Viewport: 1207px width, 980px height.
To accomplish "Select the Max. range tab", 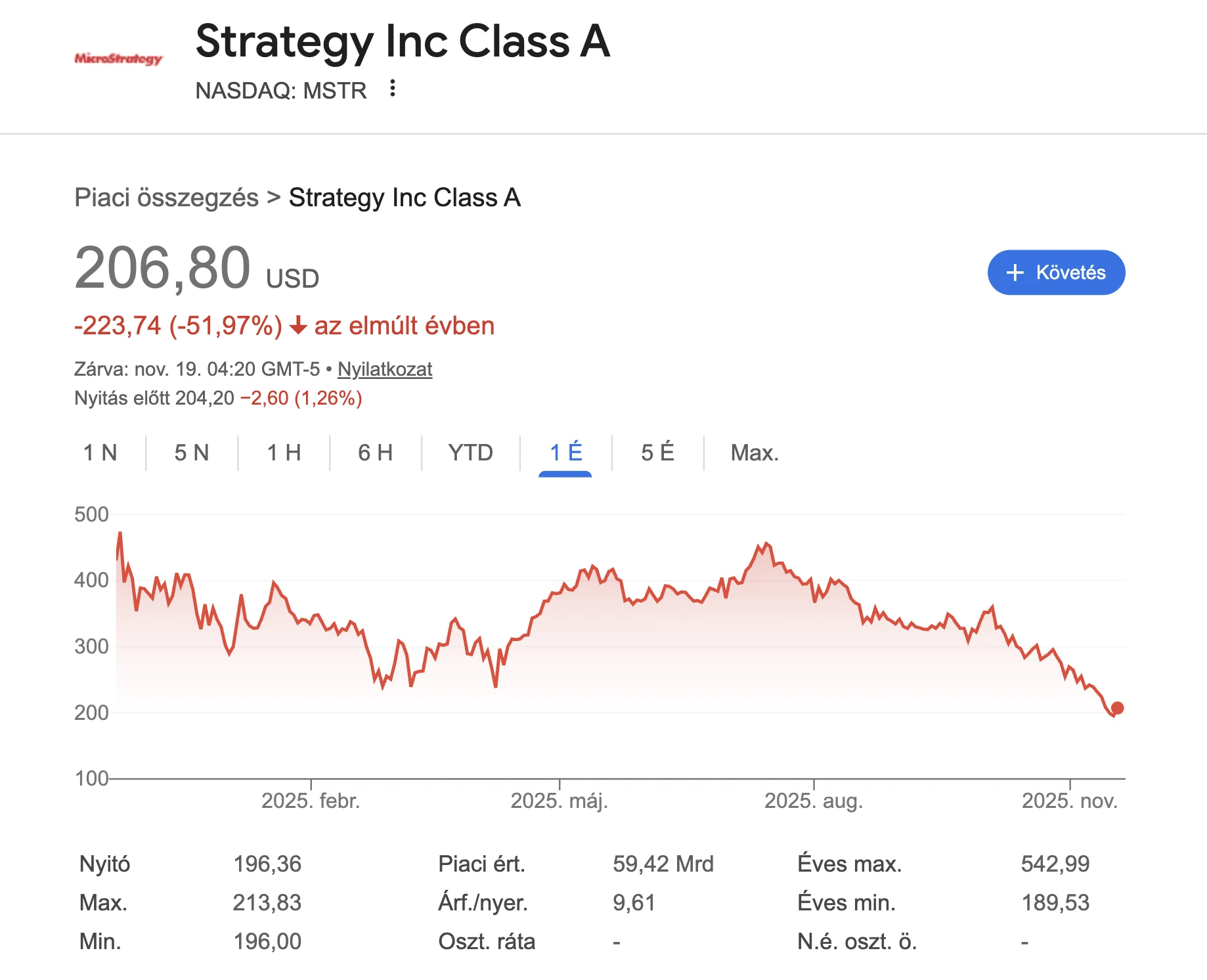I will pos(755,453).
